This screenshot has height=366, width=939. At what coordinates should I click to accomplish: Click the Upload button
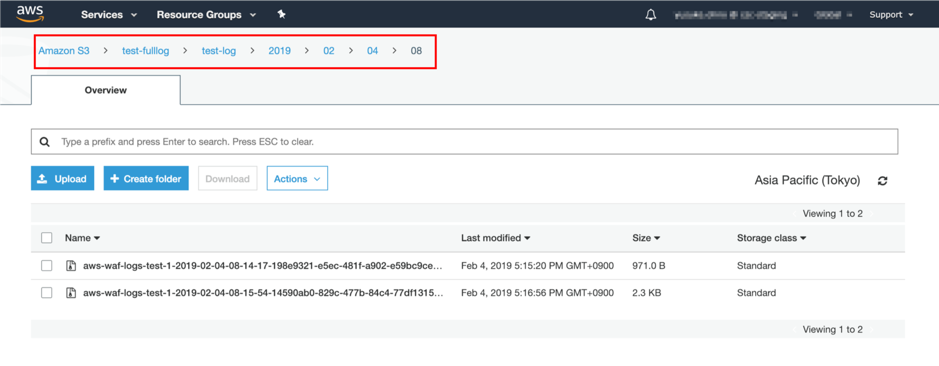pyautogui.click(x=62, y=179)
